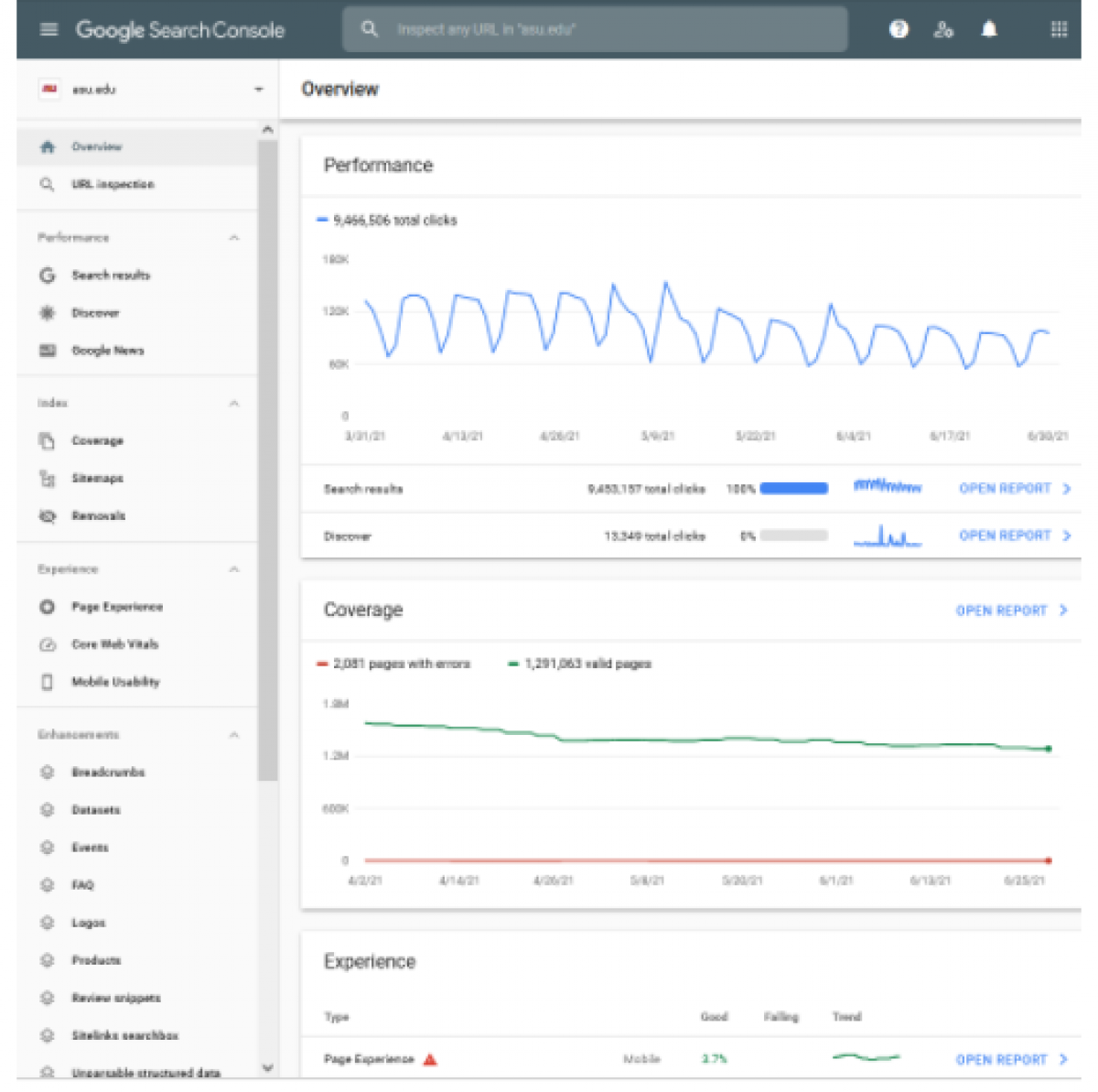
Task: Click the Google News sidebar item
Action: (x=137, y=351)
